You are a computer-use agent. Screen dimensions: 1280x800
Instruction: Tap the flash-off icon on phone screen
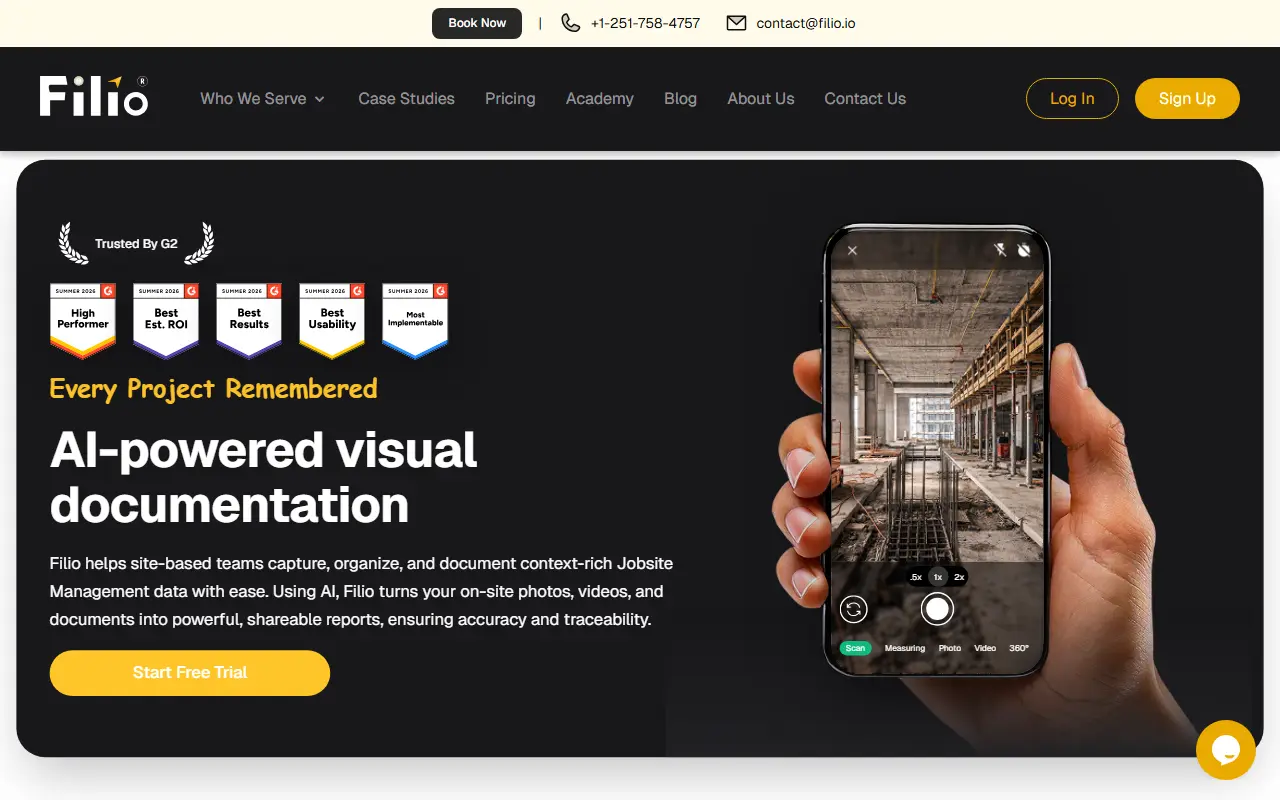1000,250
